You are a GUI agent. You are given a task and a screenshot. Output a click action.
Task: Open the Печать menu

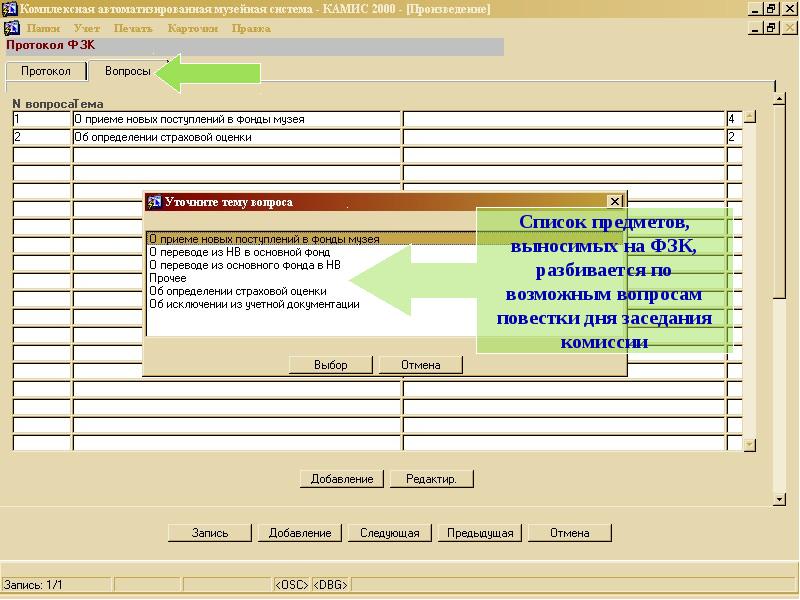(x=133, y=28)
